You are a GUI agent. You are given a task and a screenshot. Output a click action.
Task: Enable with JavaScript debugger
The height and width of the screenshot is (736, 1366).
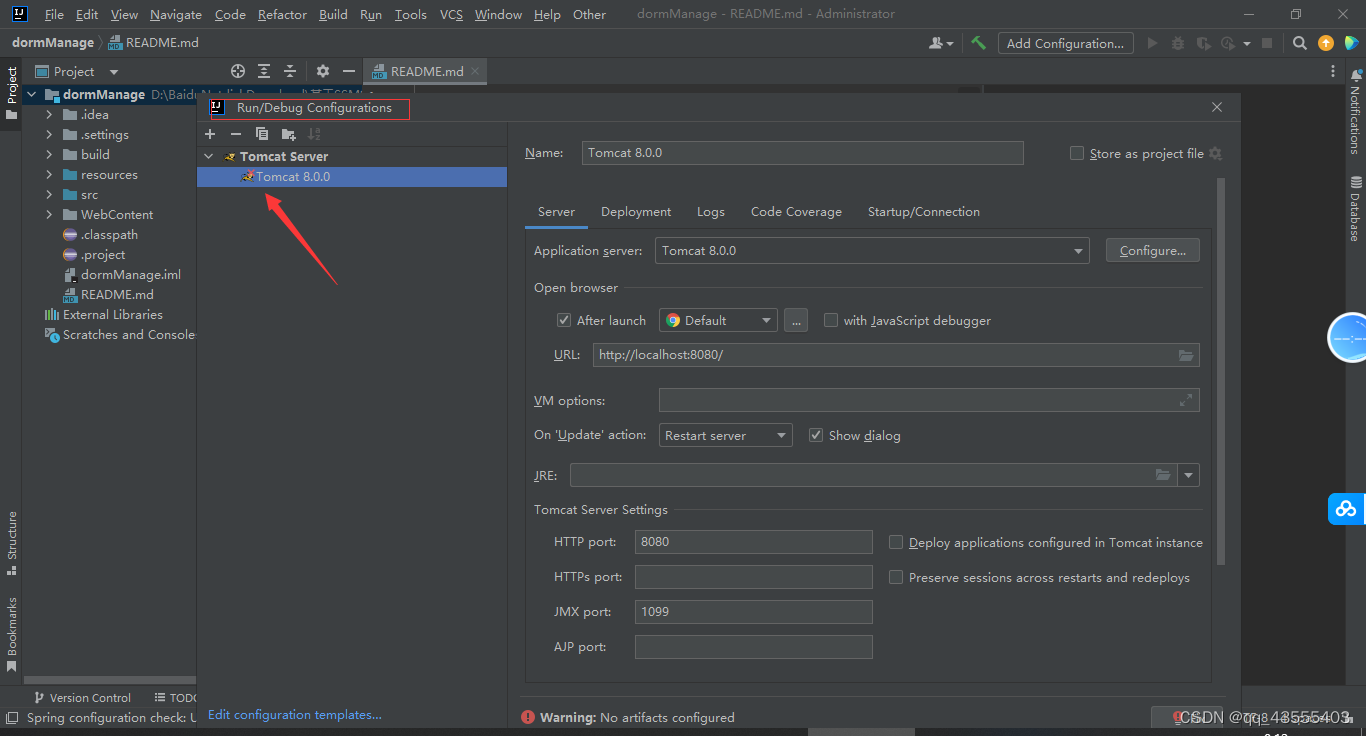(831, 320)
